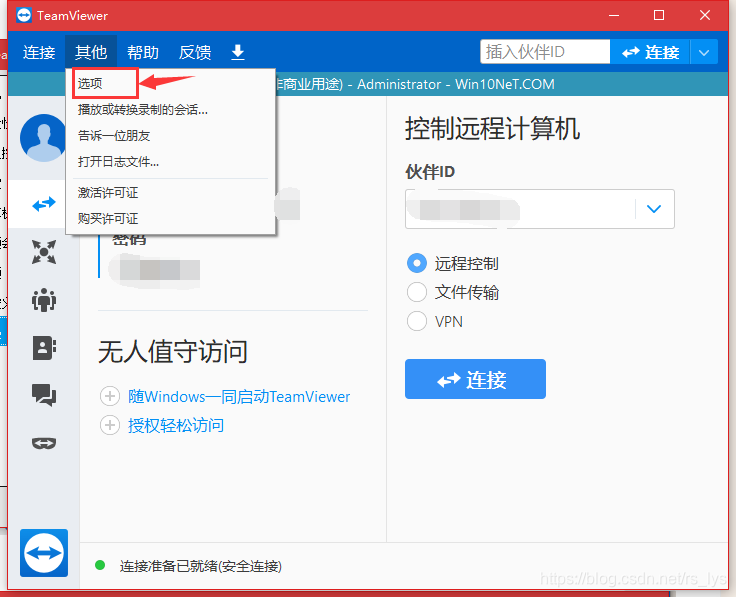Choose 播放或转换录制的会话 menu entry

(170, 110)
